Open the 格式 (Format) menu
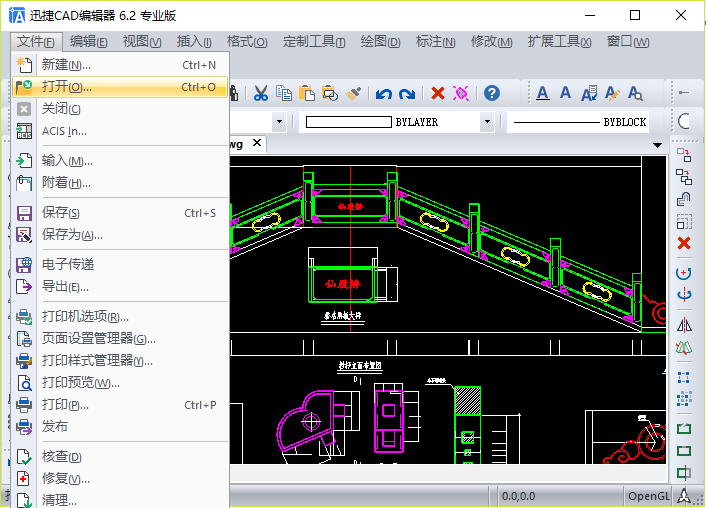 pyautogui.click(x=247, y=42)
